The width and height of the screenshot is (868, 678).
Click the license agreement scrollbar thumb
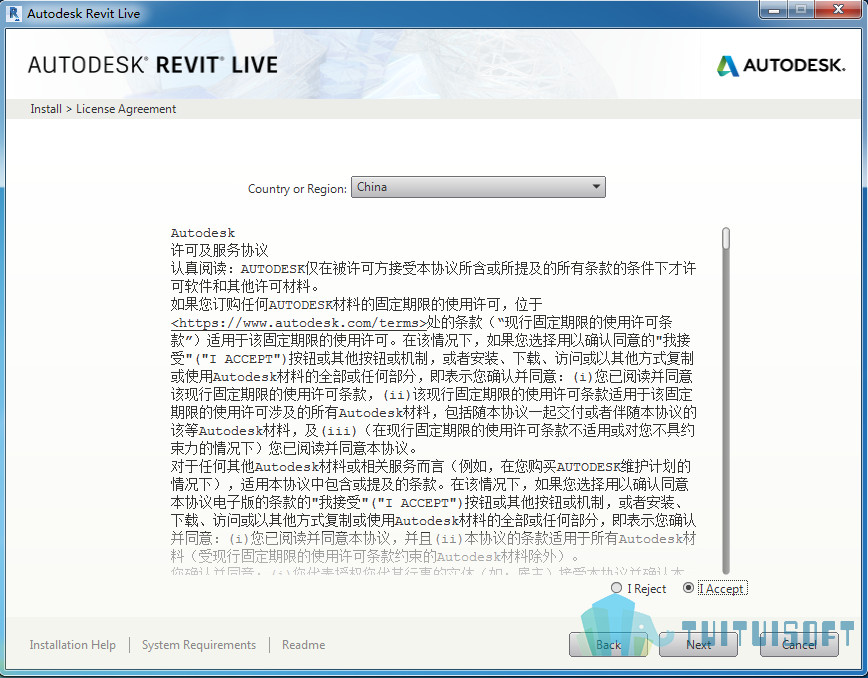726,239
